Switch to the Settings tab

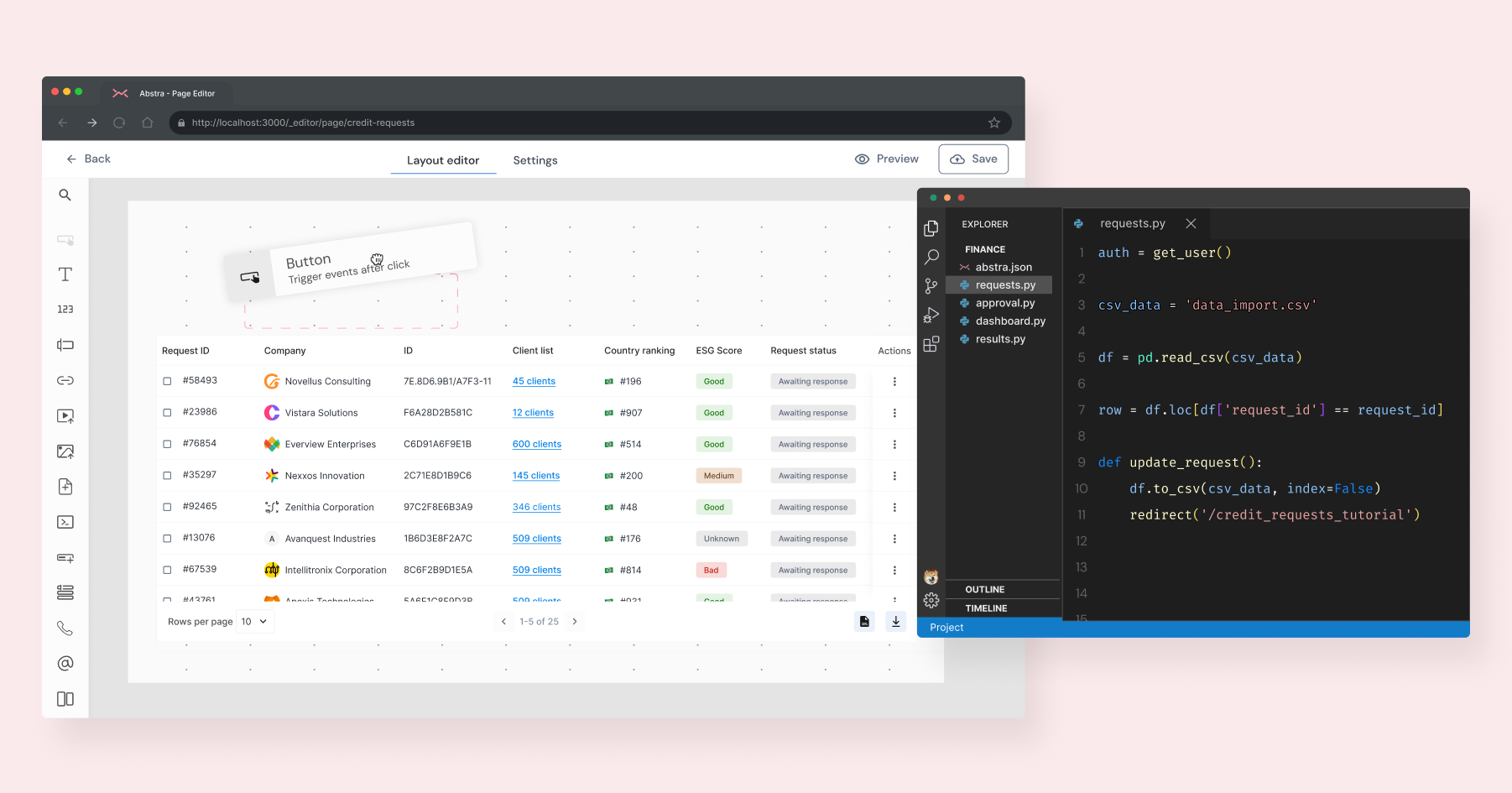(x=534, y=160)
